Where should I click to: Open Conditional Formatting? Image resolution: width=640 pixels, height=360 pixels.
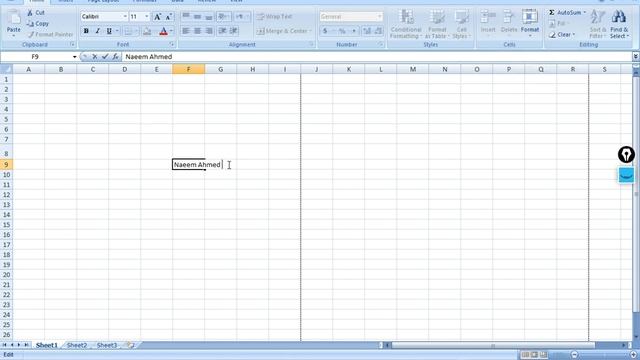[x=406, y=24]
